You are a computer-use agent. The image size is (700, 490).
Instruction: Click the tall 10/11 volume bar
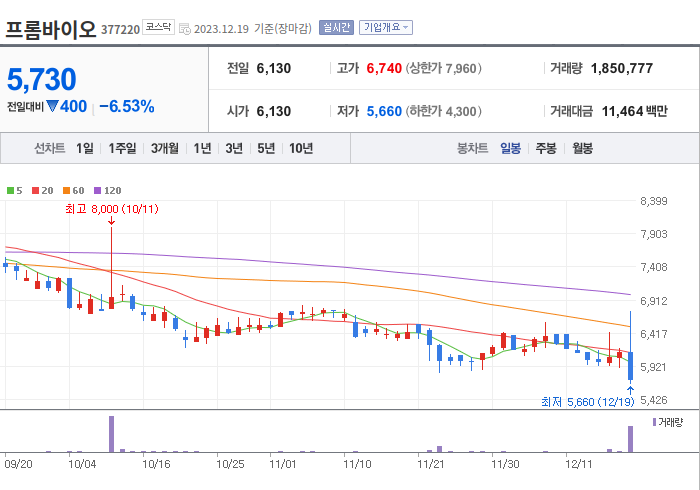tap(112, 434)
